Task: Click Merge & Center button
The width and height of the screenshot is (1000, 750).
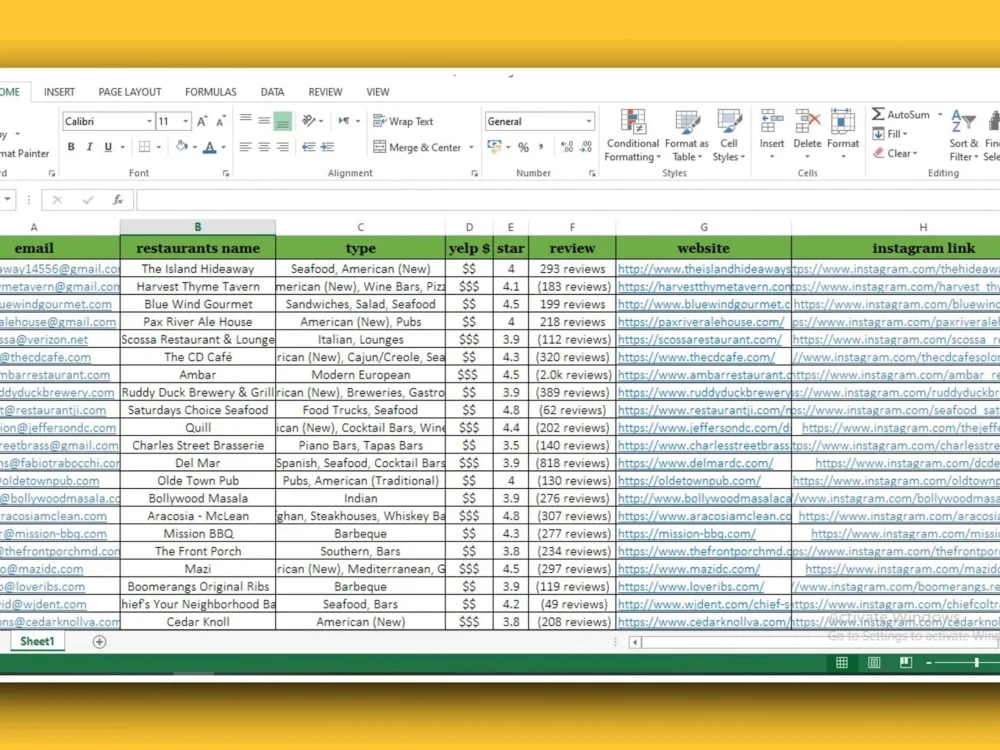Action: [x=417, y=147]
